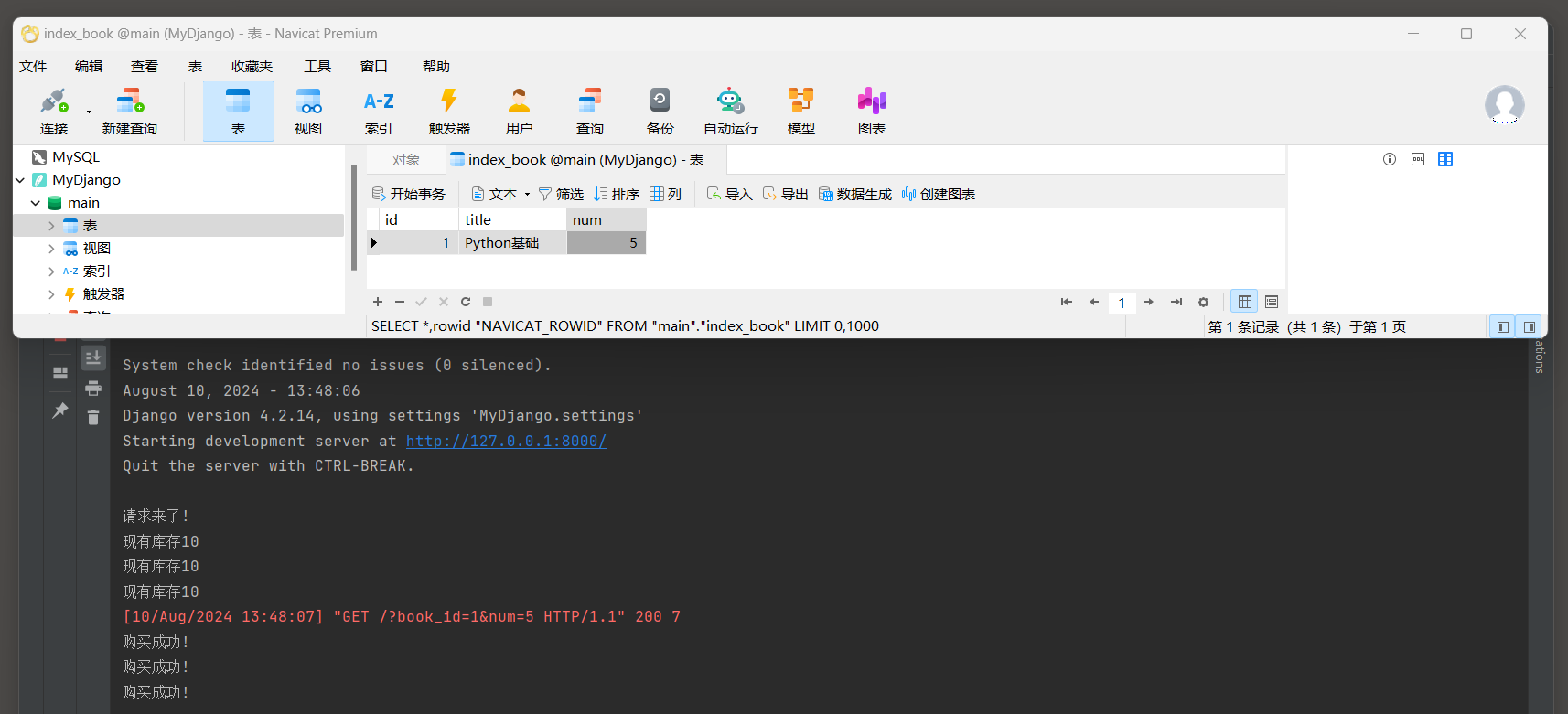This screenshot has height=714, width=1568.
Task: Open the 查看 menu
Action: (145, 66)
